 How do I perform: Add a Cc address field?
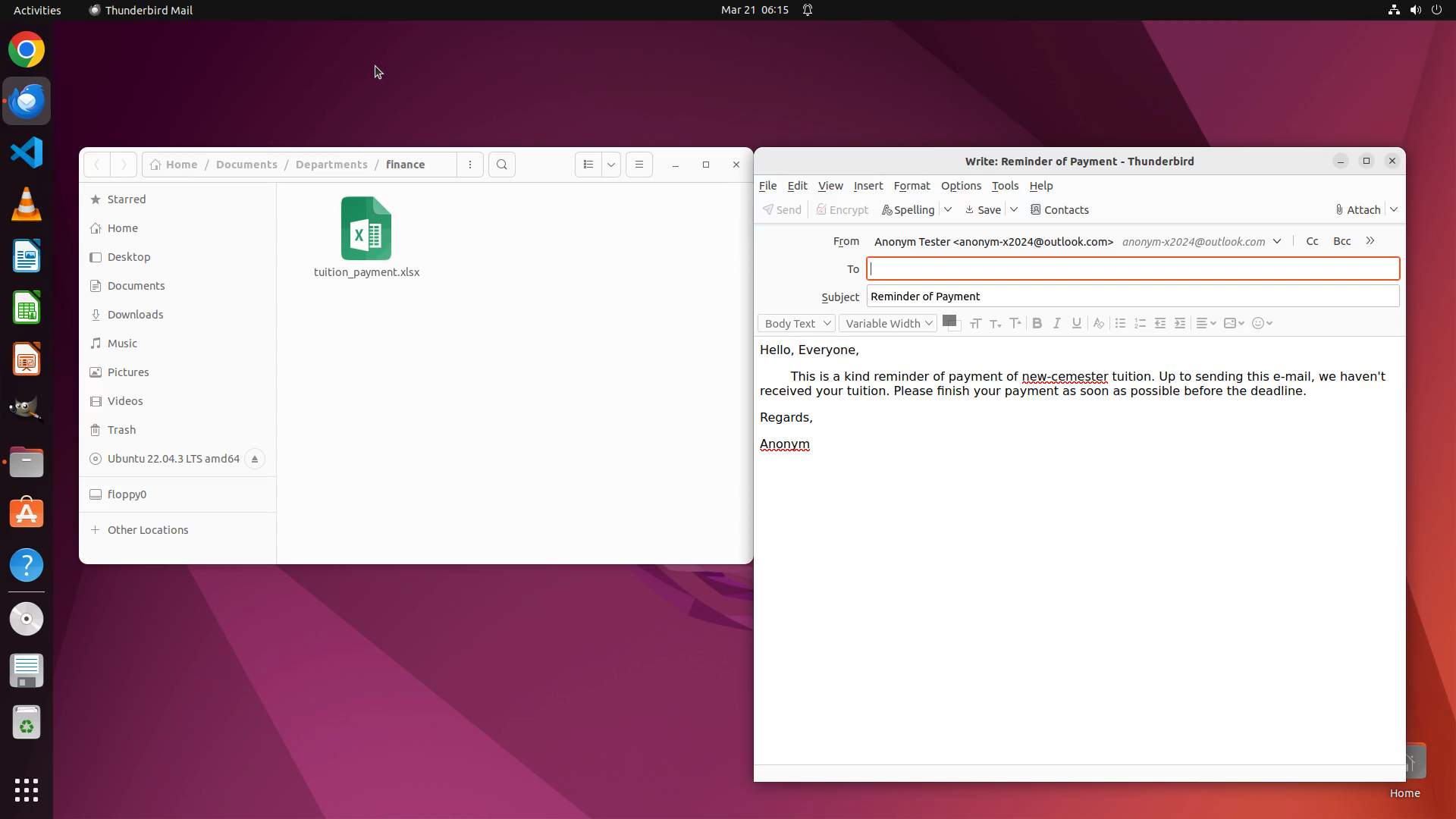pos(1312,241)
